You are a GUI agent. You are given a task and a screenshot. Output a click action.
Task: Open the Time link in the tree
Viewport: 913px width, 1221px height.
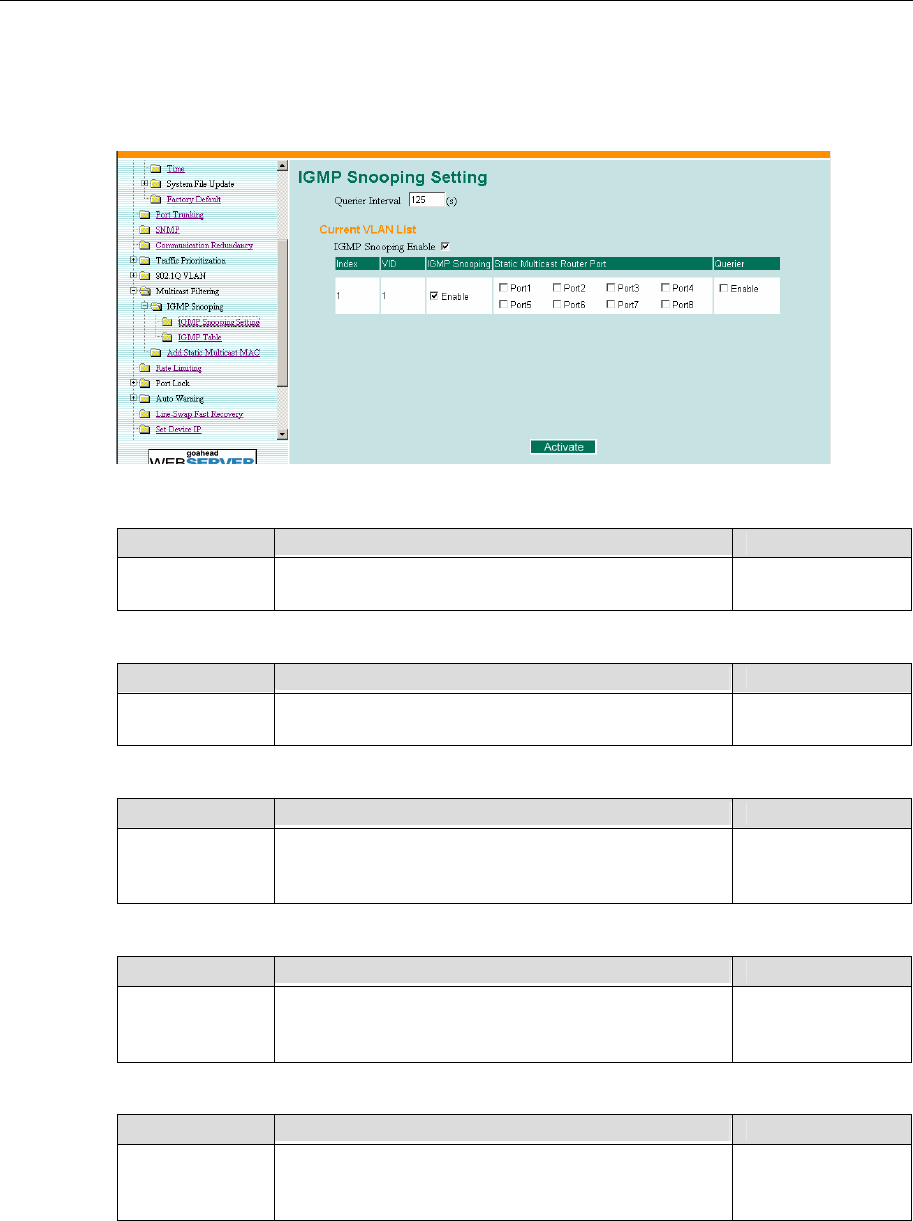(175, 168)
